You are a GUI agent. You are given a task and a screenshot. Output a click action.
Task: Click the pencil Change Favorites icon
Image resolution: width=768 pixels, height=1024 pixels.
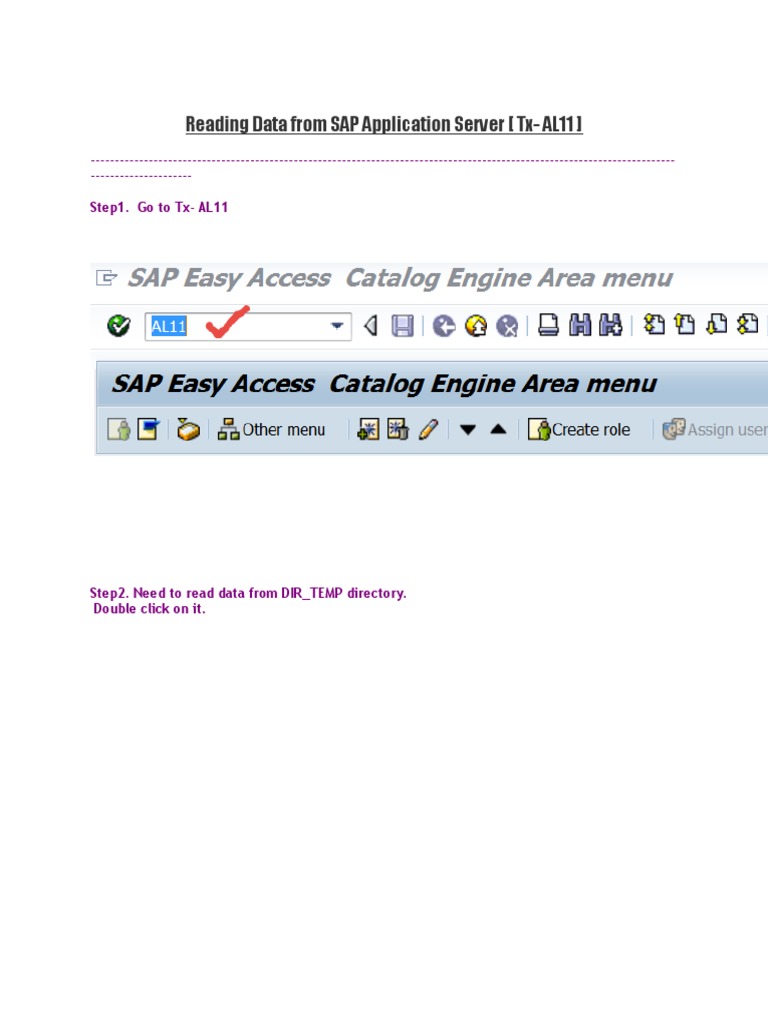click(x=429, y=430)
